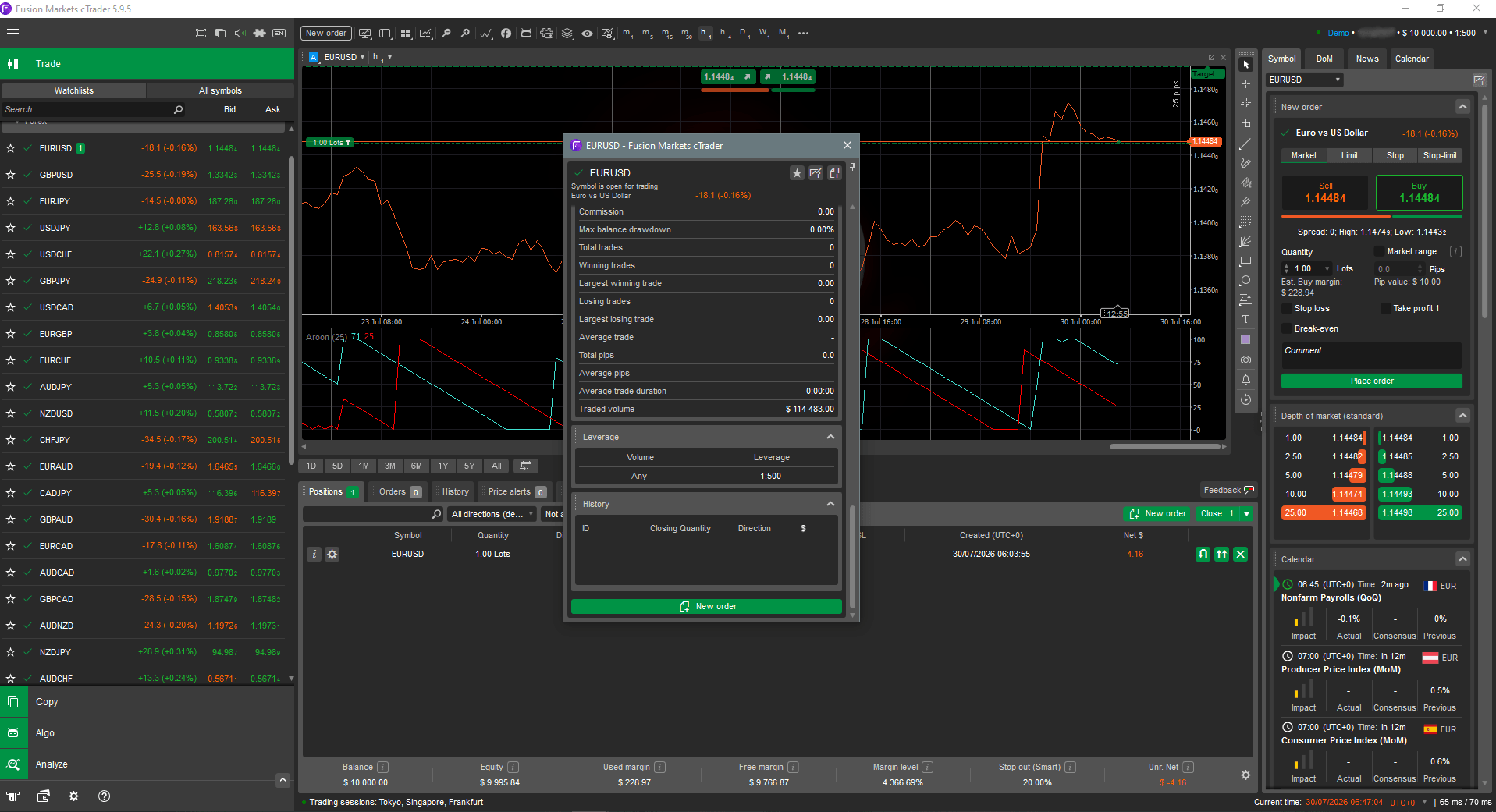The width and height of the screenshot is (1496, 812).
Task: Toggle favorite star for GBPUSD
Action: 11,175
